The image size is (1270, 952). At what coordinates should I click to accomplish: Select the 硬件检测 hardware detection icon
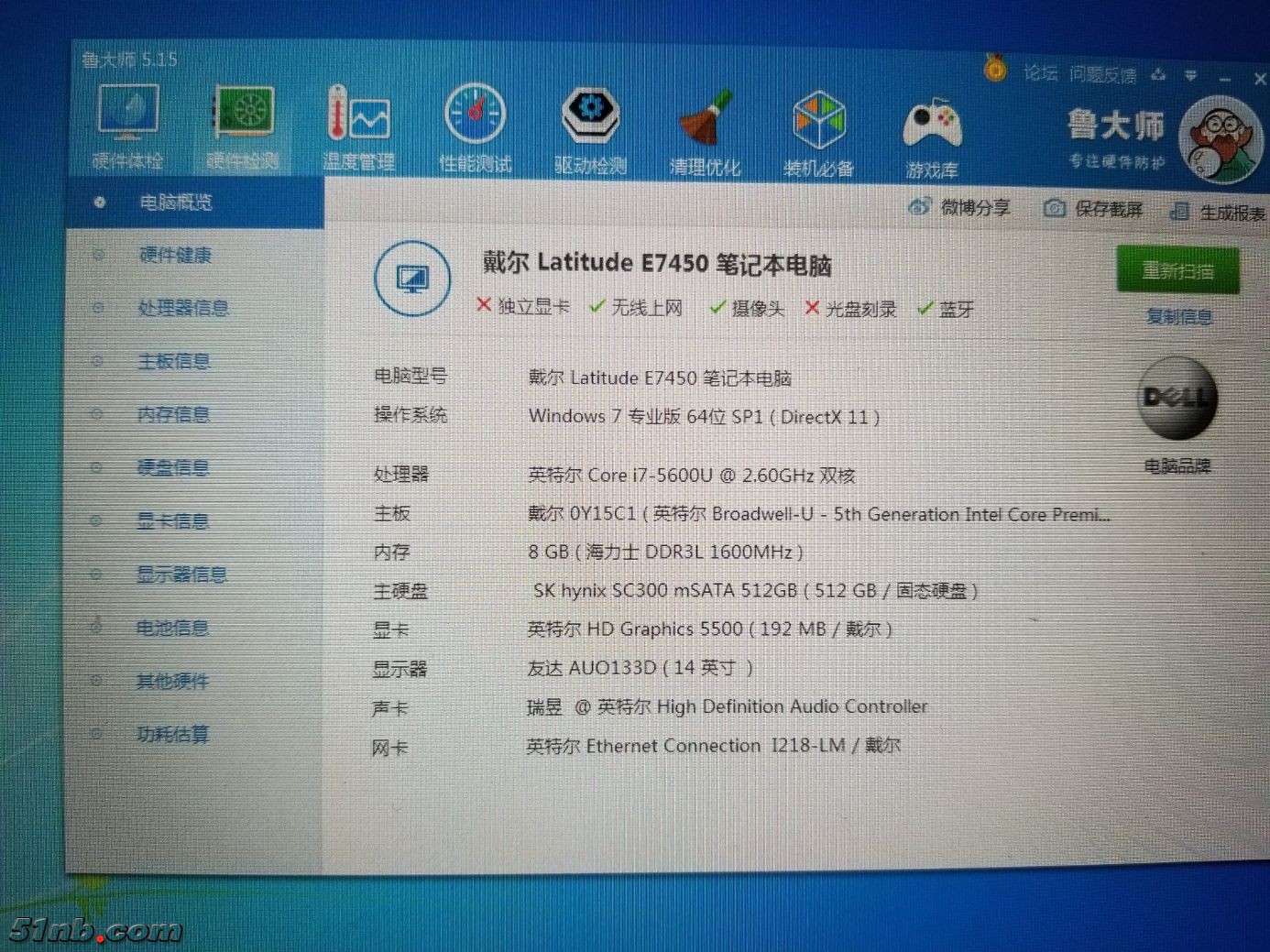point(243,126)
